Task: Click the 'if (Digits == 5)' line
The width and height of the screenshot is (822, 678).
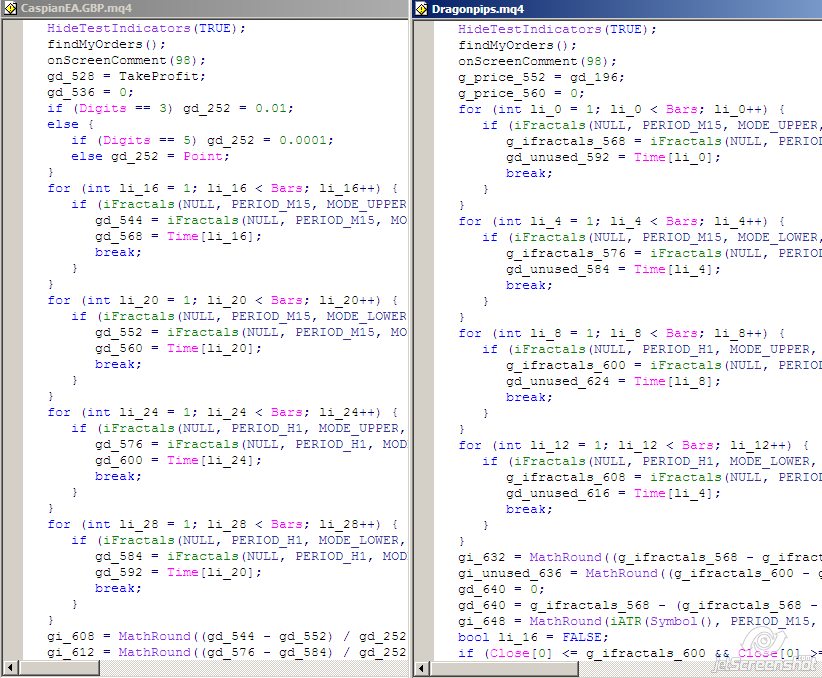Action: [x=202, y=140]
